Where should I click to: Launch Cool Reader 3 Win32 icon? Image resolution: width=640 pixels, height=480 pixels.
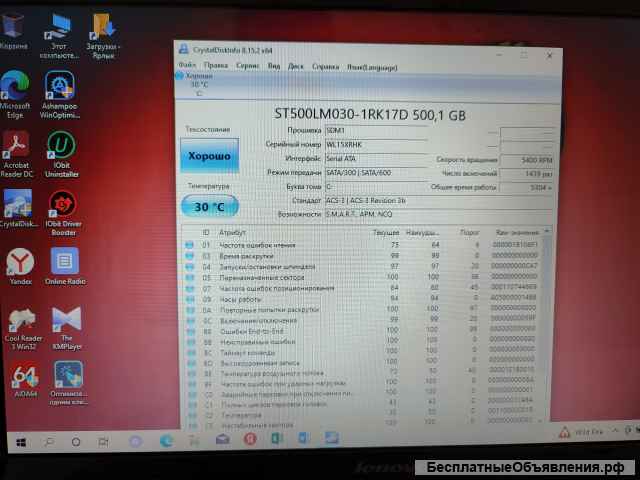[x=23, y=329]
